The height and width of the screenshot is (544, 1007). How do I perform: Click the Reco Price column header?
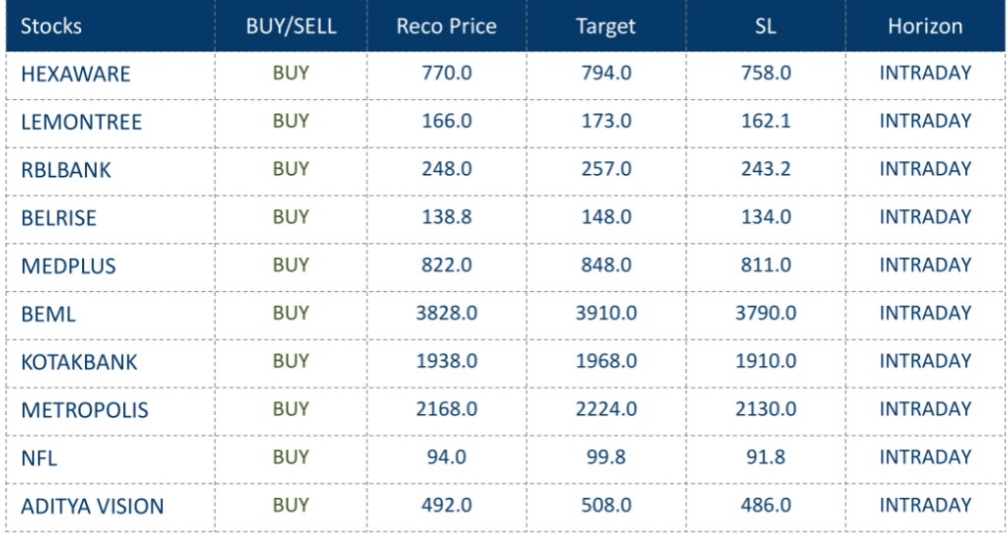[446, 26]
